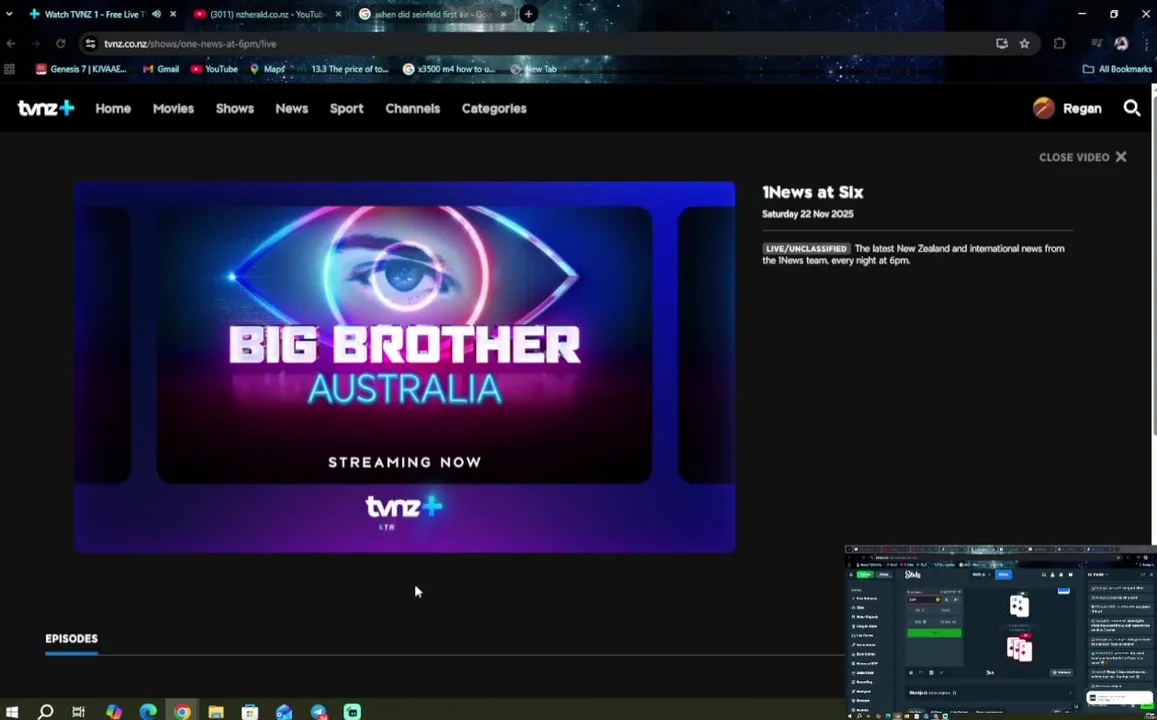
Task: Open Shows in TVNZ+ navigation
Action: click(x=235, y=108)
